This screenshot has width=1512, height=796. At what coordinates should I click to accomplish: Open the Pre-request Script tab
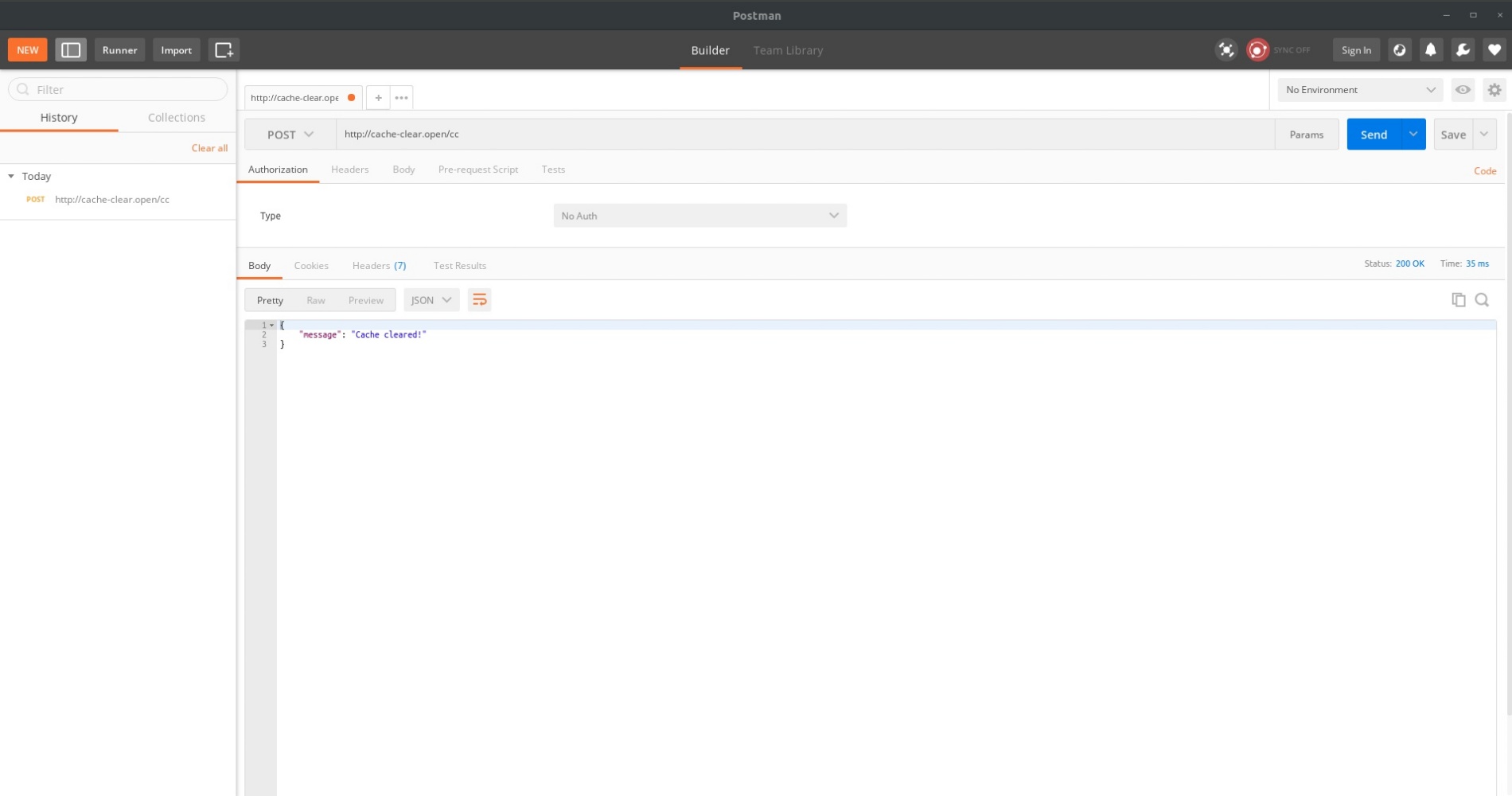click(x=477, y=169)
